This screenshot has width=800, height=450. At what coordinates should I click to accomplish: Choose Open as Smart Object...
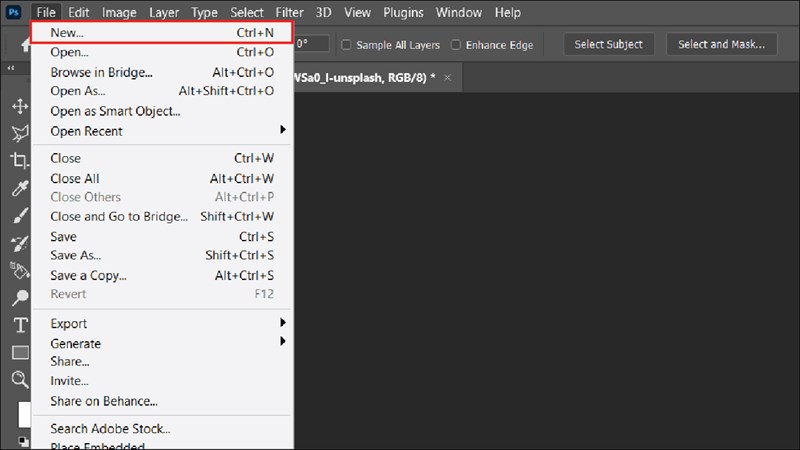pyautogui.click(x=162, y=111)
